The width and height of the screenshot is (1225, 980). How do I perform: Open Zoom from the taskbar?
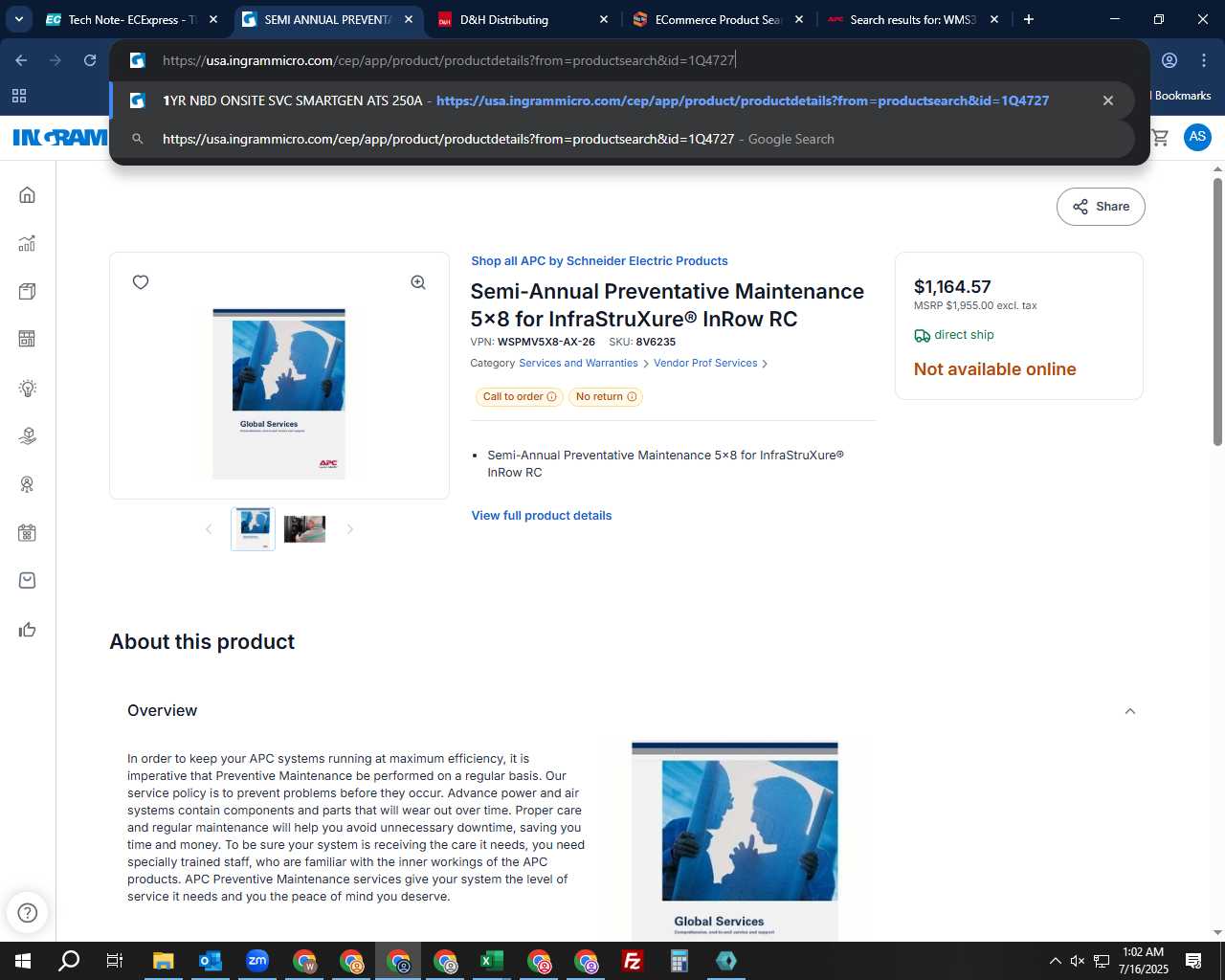(257, 961)
